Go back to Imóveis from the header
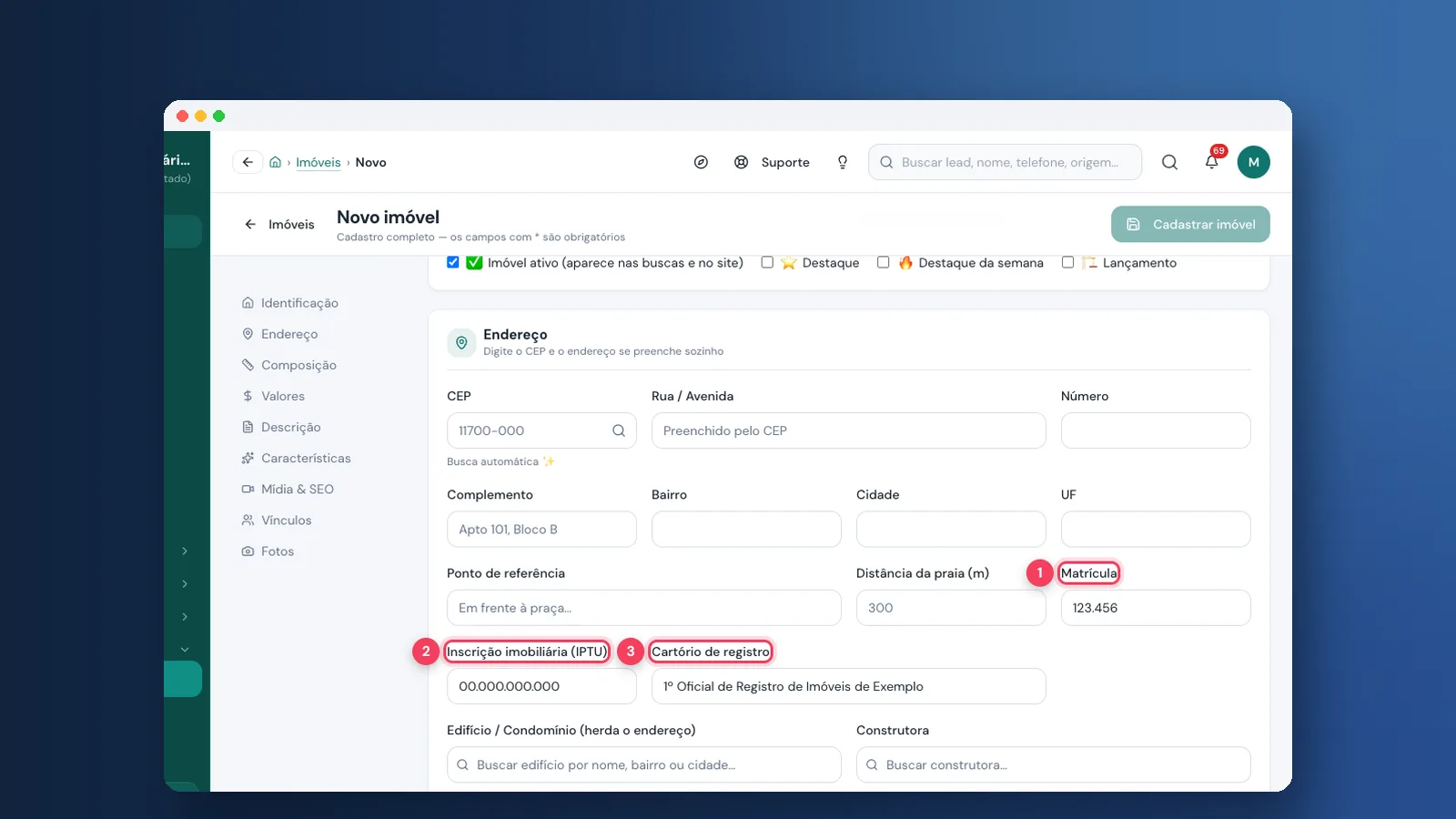The image size is (1456, 819). (279, 224)
